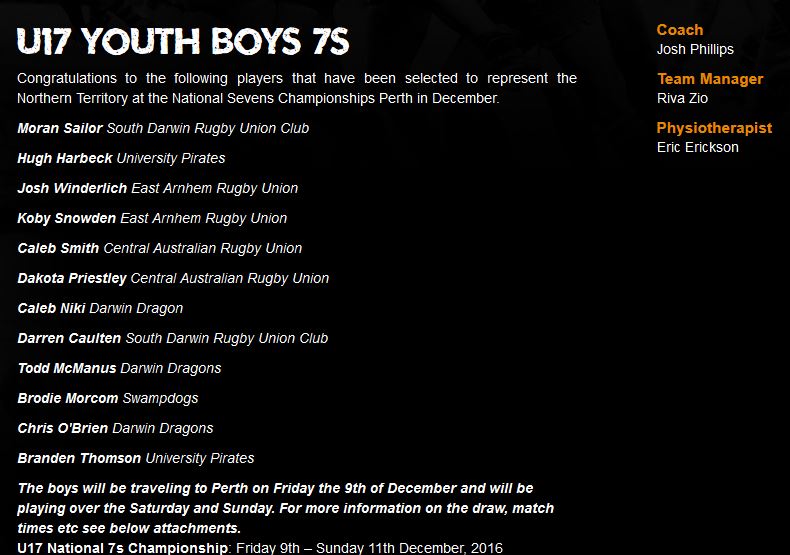Select player name Moran Sailor
Image resolution: width=790 pixels, height=555 pixels.
click(x=60, y=128)
